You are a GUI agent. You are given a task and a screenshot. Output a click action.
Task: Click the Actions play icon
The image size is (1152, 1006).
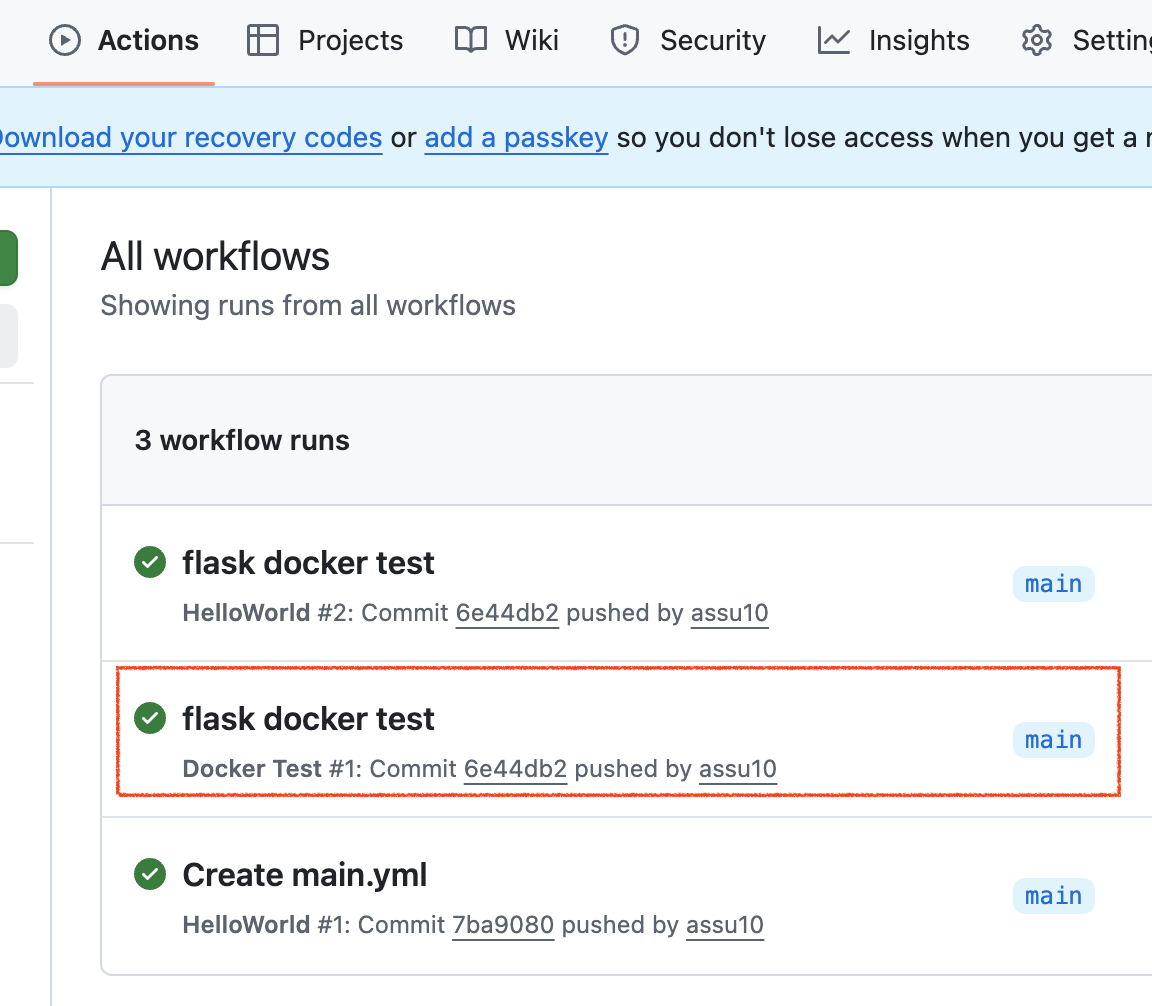tap(65, 40)
